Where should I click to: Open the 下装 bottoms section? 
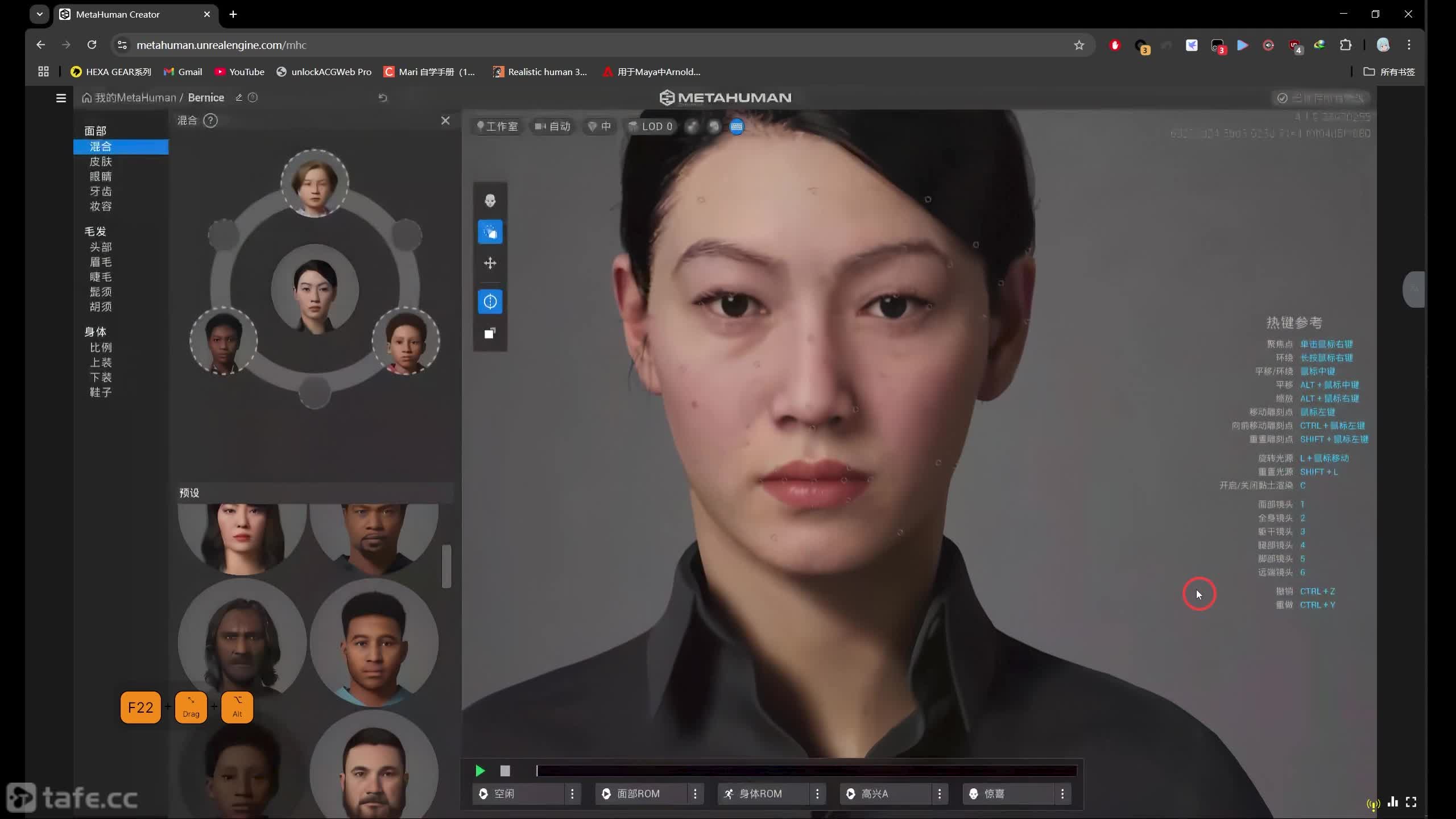tap(101, 378)
